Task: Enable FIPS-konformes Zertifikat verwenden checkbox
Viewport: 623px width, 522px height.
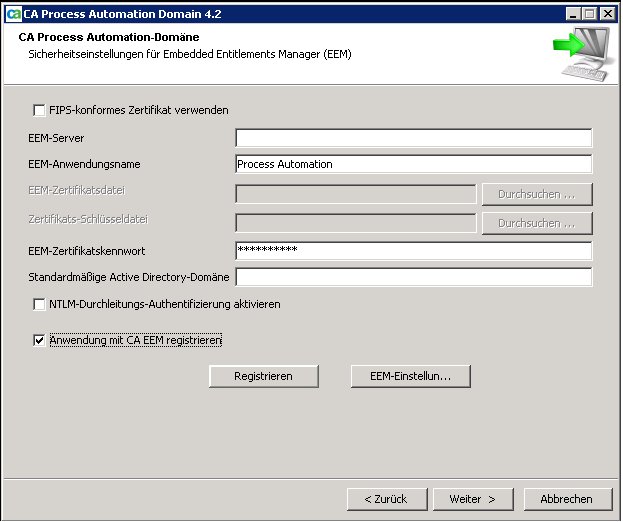Action: [39, 110]
